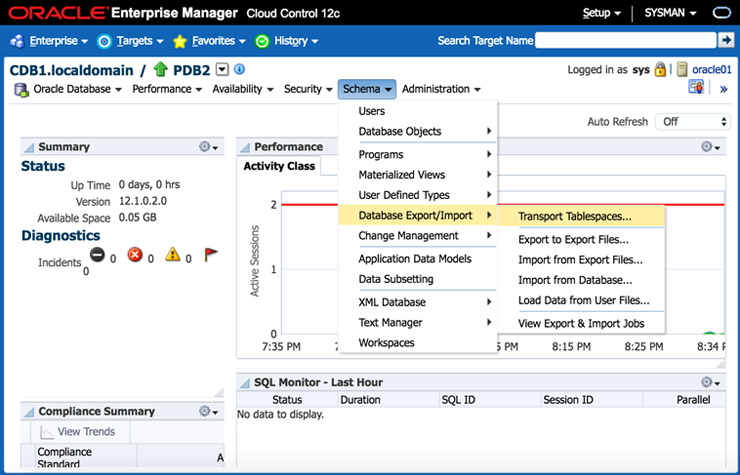
Task: Click the red flag incidents icon
Action: (x=210, y=255)
